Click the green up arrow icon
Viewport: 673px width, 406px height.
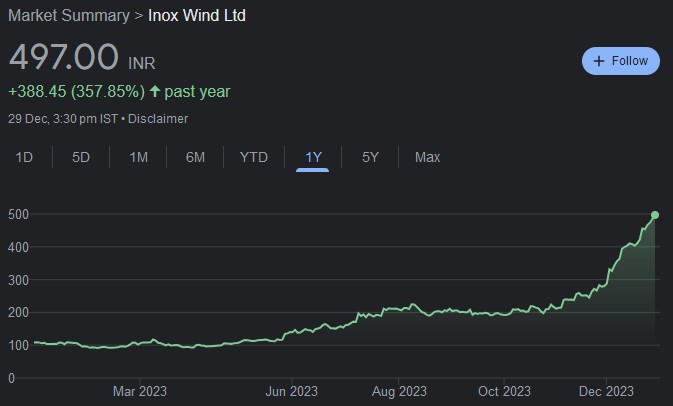155,91
